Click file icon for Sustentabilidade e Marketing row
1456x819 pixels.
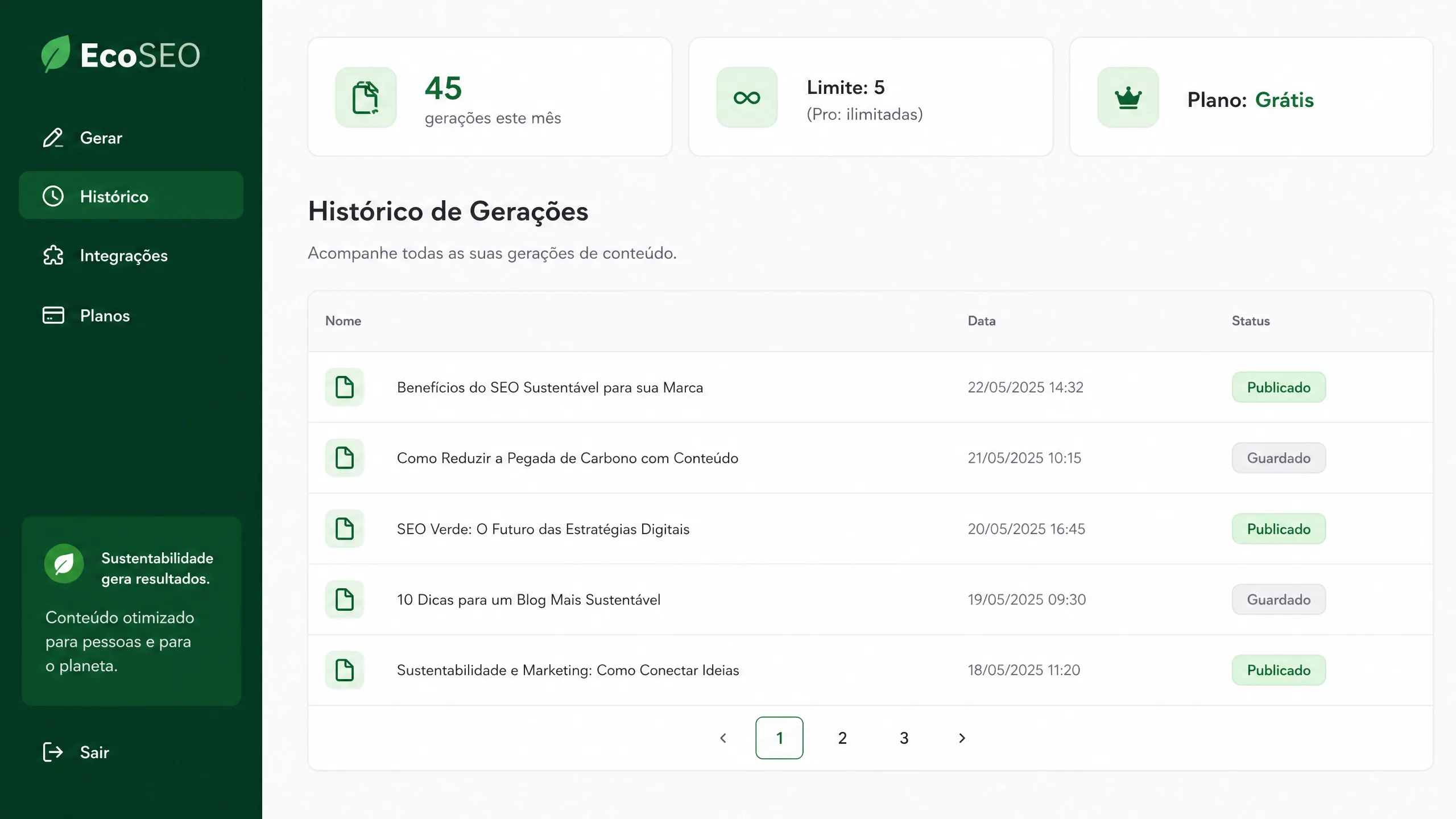[x=344, y=670]
